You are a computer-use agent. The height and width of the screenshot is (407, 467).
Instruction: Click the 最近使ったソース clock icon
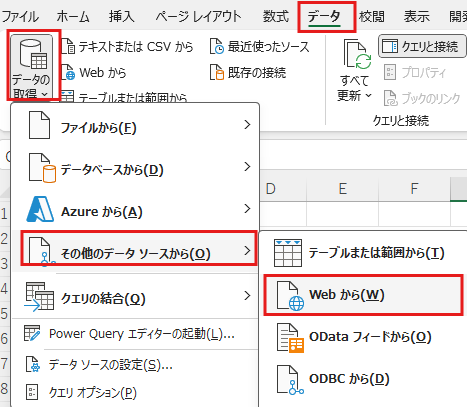point(217,46)
